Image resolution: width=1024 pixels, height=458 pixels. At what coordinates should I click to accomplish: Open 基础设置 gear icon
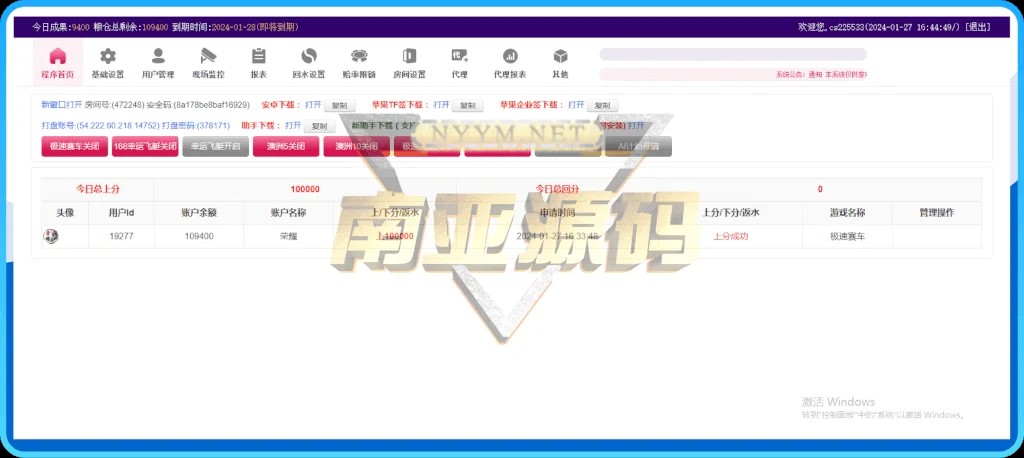[108, 57]
